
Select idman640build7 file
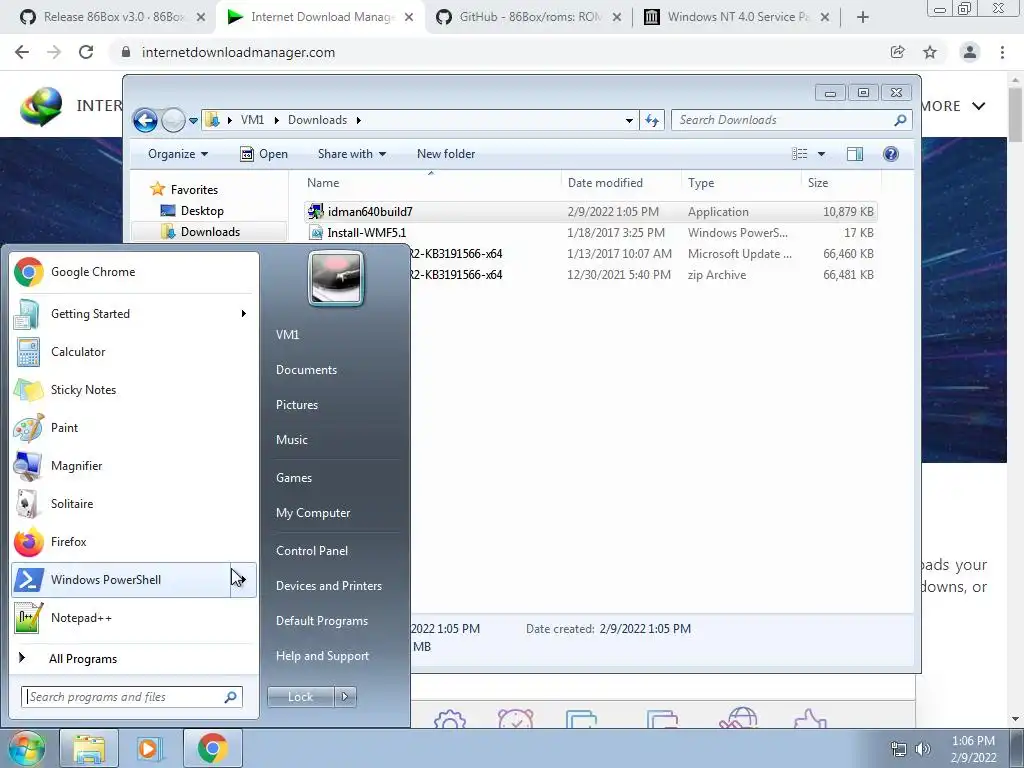point(590,212)
